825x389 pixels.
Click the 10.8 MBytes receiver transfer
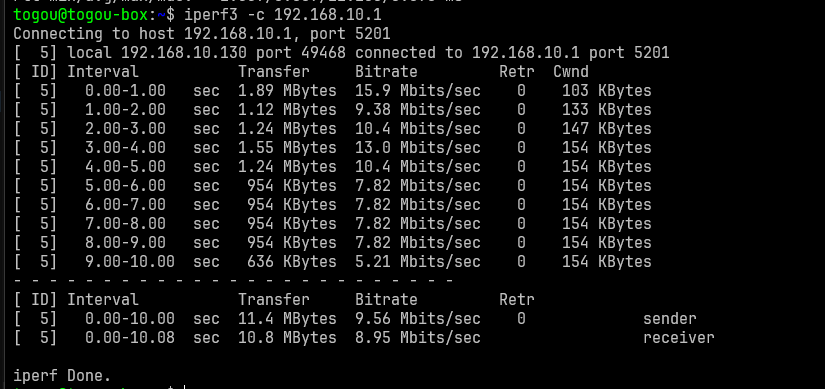coord(287,337)
